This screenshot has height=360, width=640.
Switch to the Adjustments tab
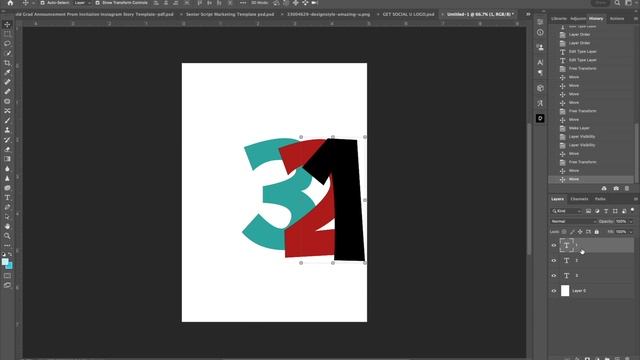click(578, 18)
